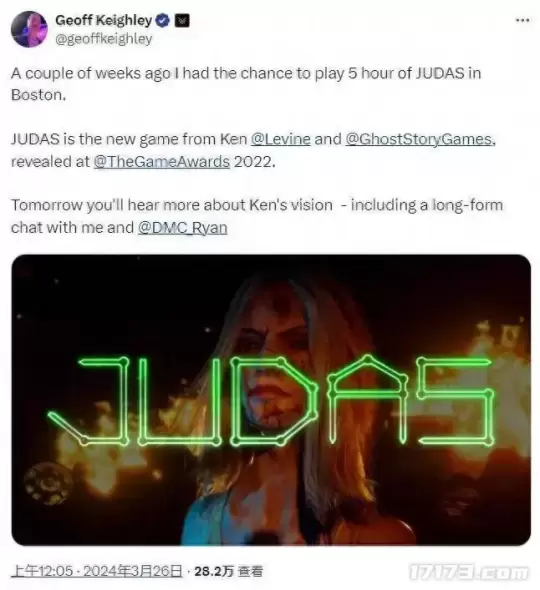Click Geoff Keighley's profile avatar
The width and height of the screenshot is (540, 590).
click(x=29, y=29)
